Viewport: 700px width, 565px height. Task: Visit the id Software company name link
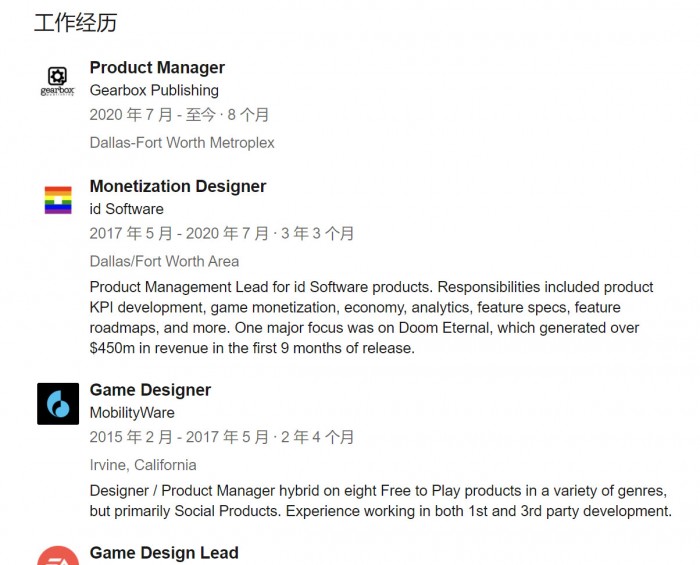pos(127,209)
